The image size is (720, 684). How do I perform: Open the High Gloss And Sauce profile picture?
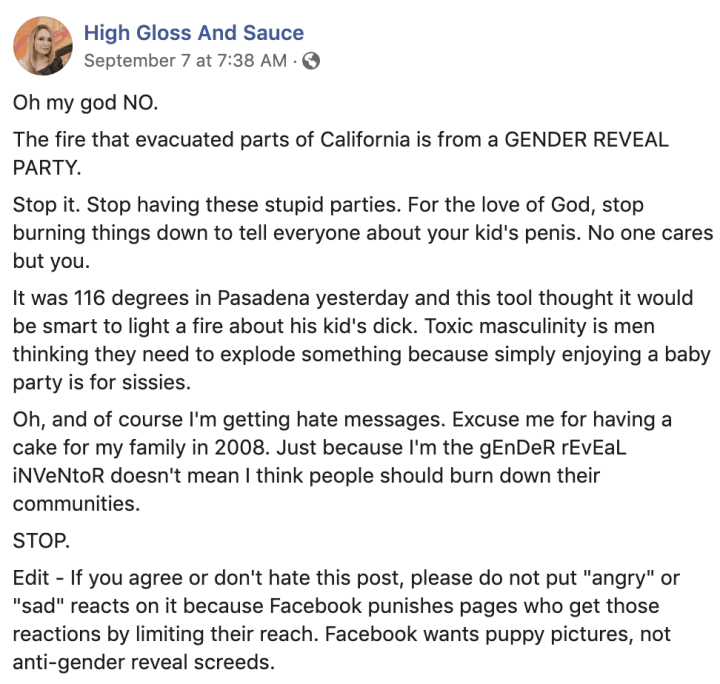(43, 46)
